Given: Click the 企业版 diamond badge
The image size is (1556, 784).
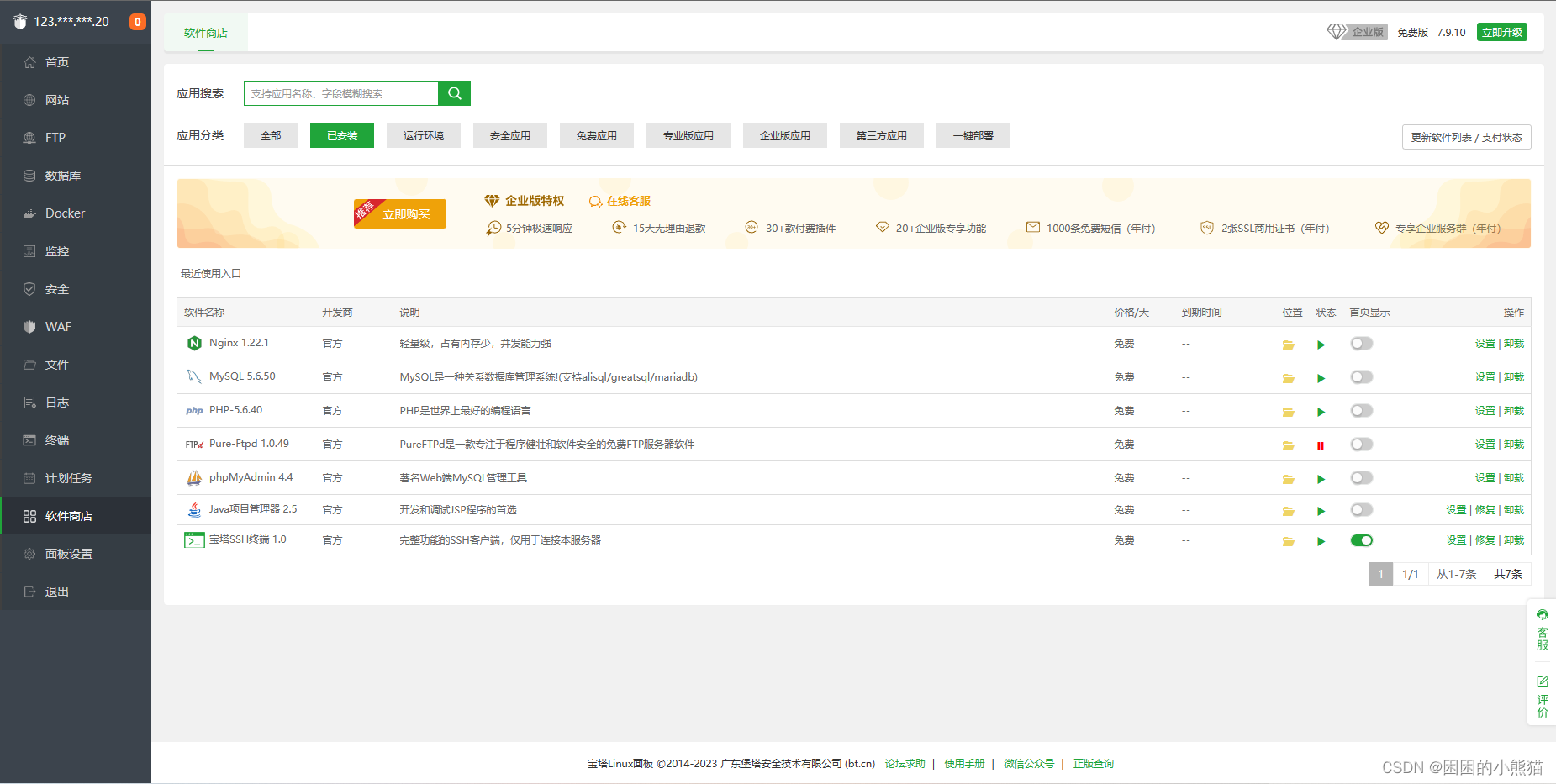Looking at the screenshot, I should [1357, 32].
